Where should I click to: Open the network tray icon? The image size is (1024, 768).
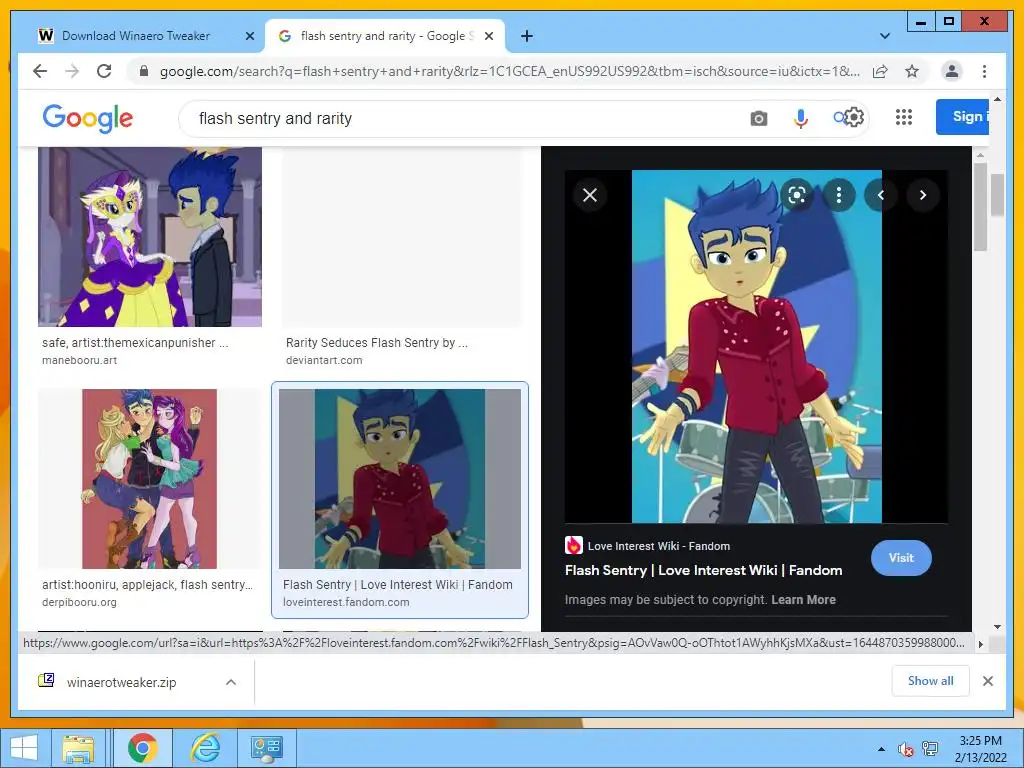pyautogui.click(x=930, y=748)
